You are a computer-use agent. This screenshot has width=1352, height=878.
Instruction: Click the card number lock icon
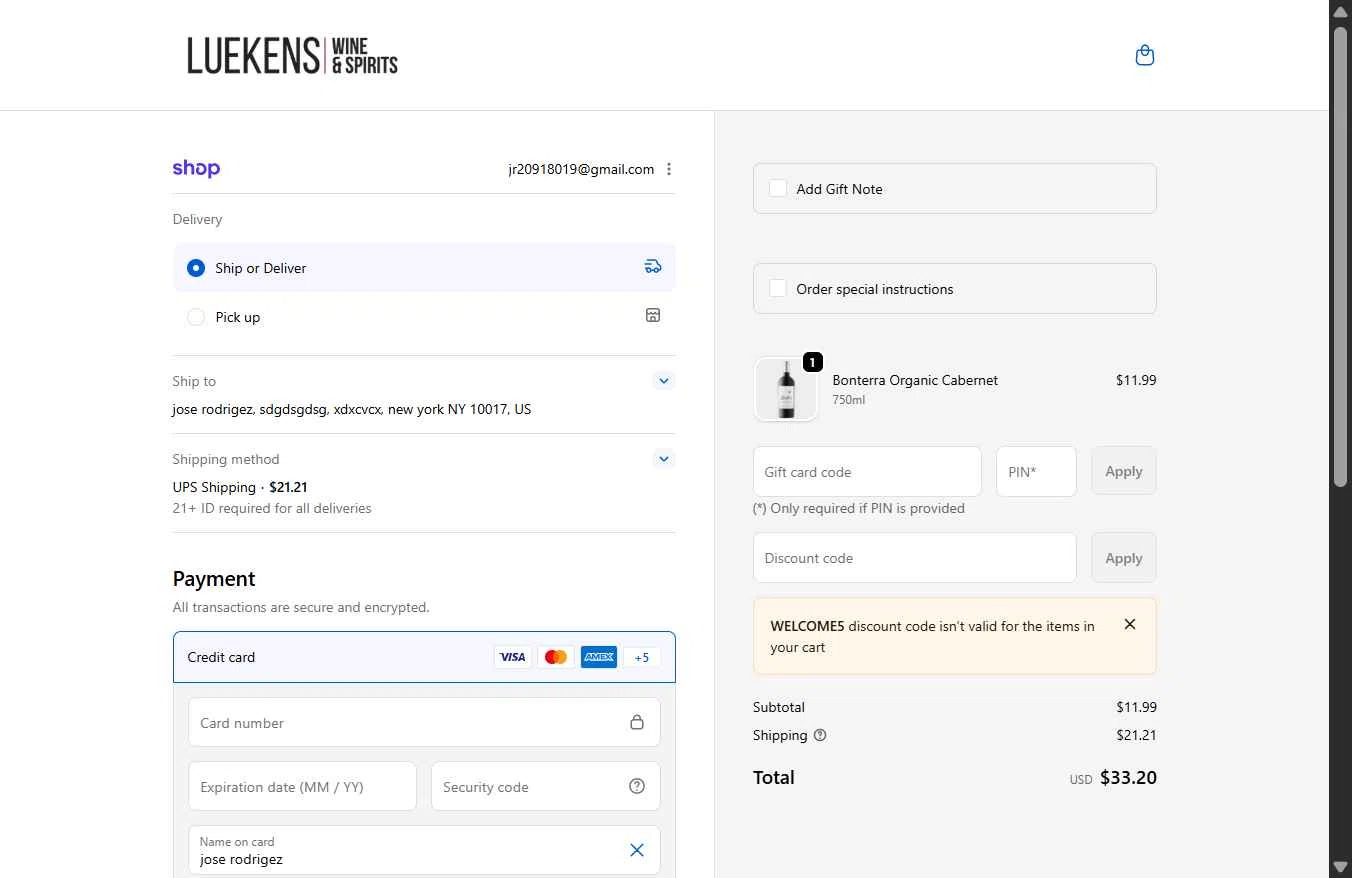tap(637, 722)
